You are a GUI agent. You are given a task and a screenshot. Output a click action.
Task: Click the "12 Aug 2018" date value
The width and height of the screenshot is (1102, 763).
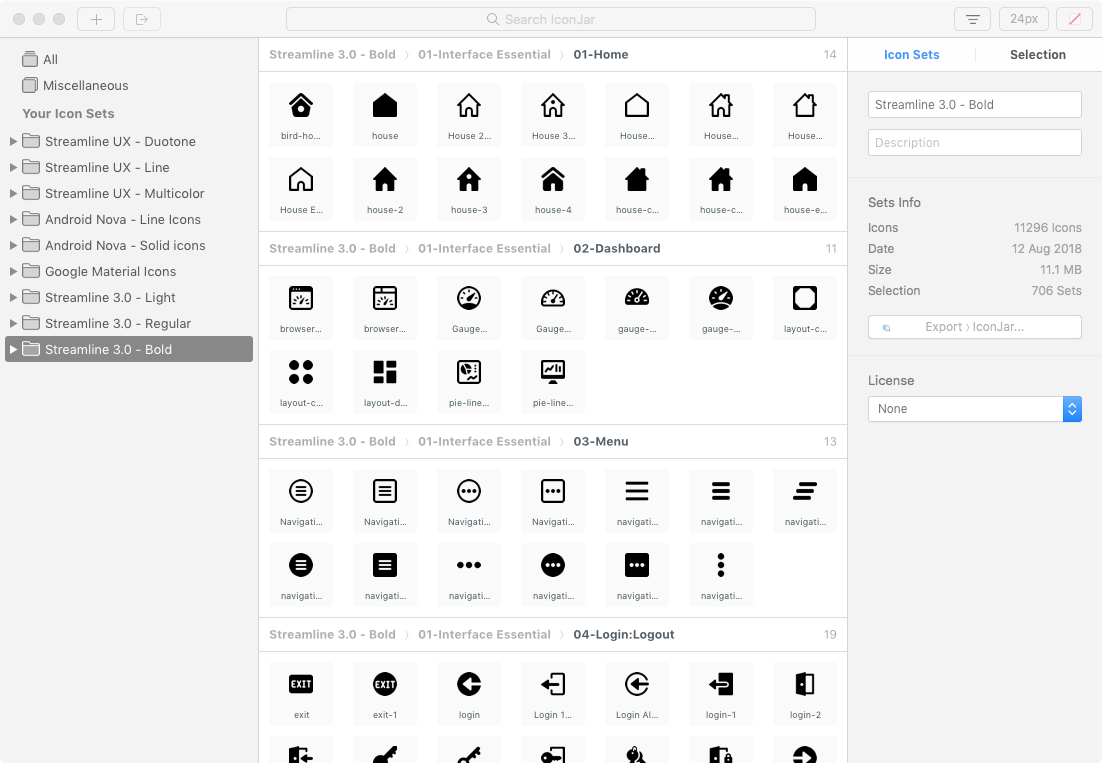tap(1046, 249)
